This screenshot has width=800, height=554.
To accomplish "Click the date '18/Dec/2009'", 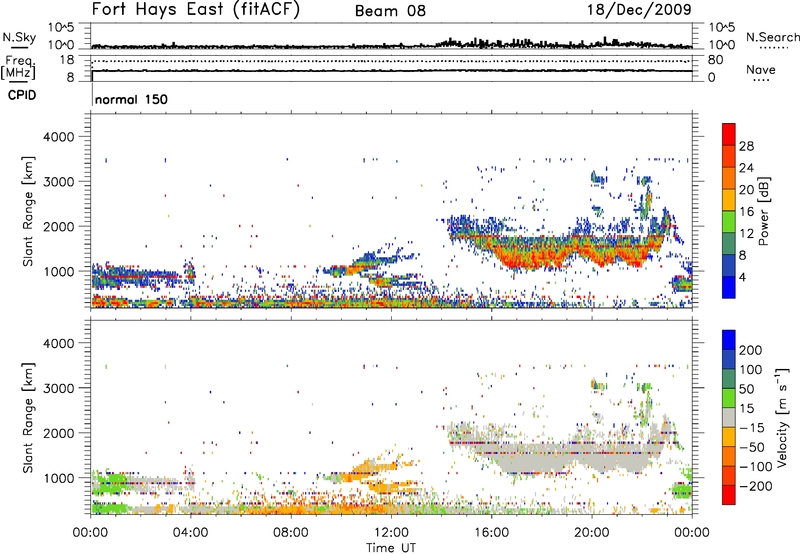I will pyautogui.click(x=639, y=9).
